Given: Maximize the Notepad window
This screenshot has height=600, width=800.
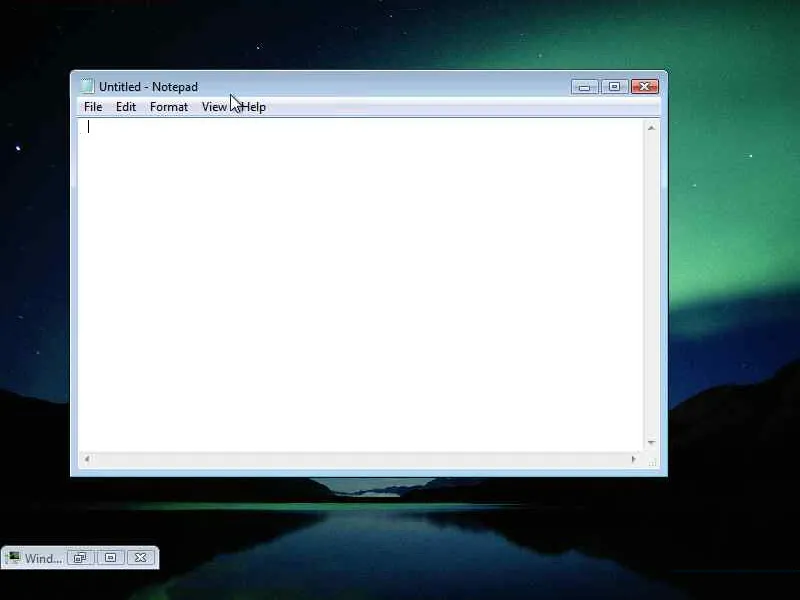Looking at the screenshot, I should pyautogui.click(x=614, y=87).
